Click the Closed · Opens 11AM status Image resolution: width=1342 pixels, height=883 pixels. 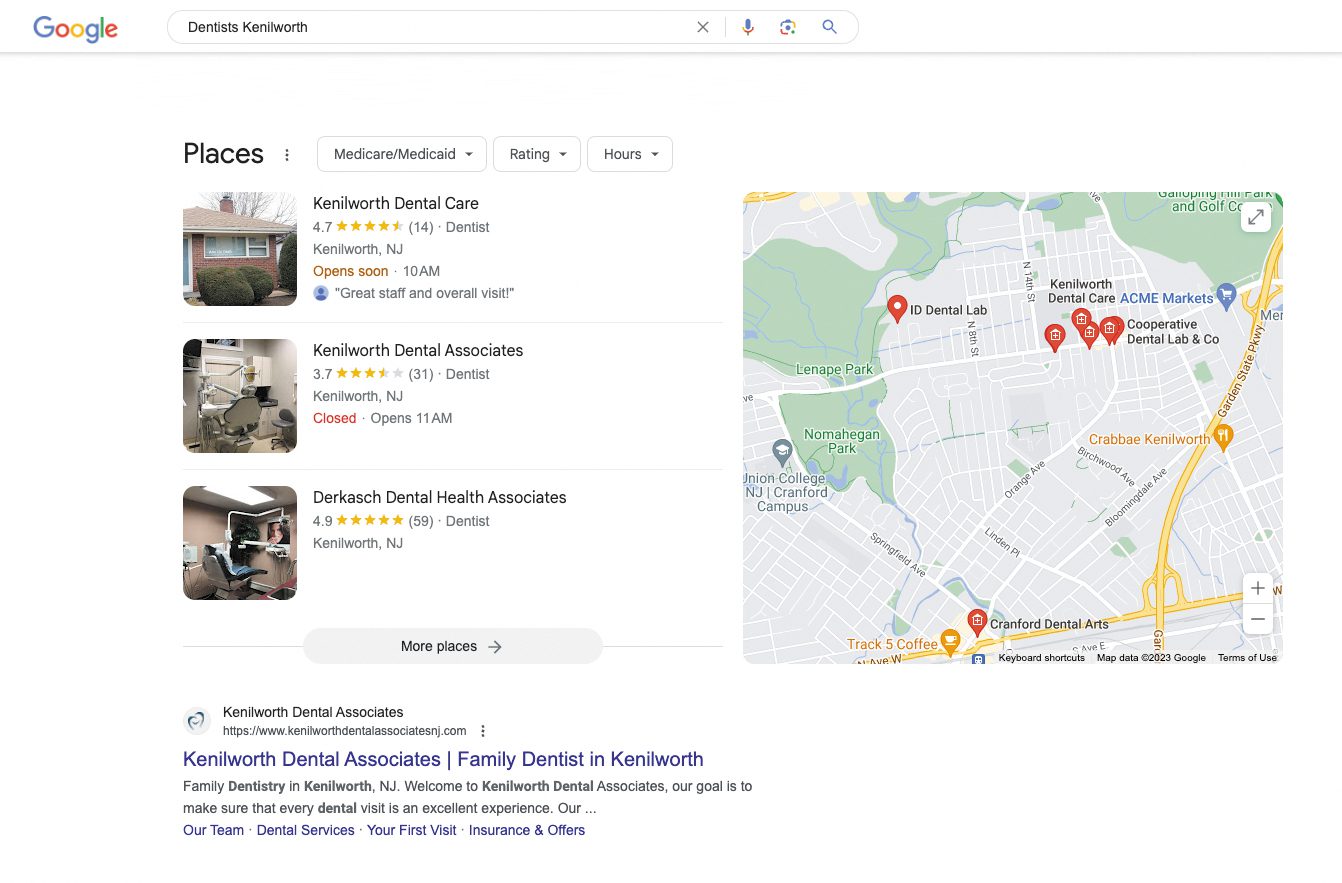point(383,418)
